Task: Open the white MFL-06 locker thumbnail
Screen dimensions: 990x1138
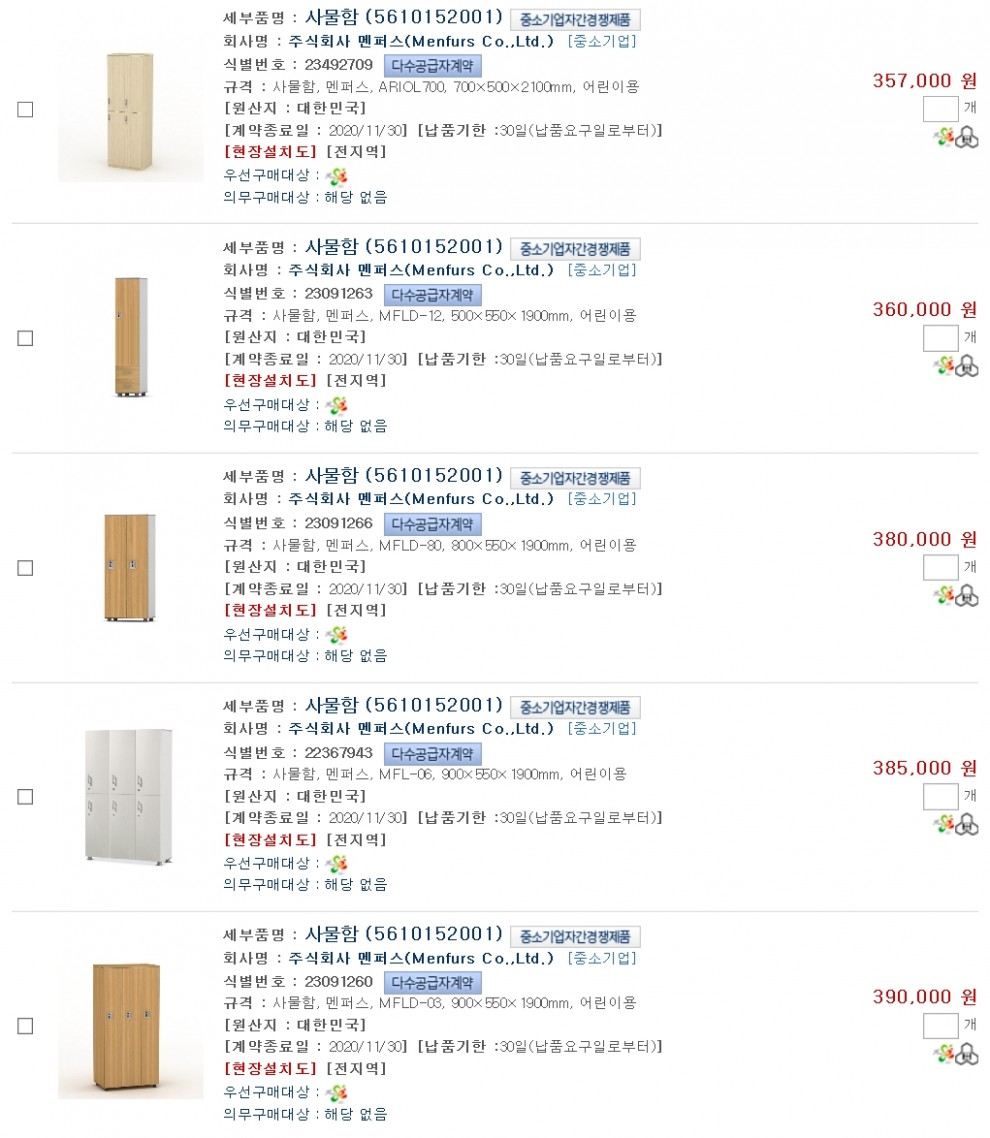Action: [129, 797]
